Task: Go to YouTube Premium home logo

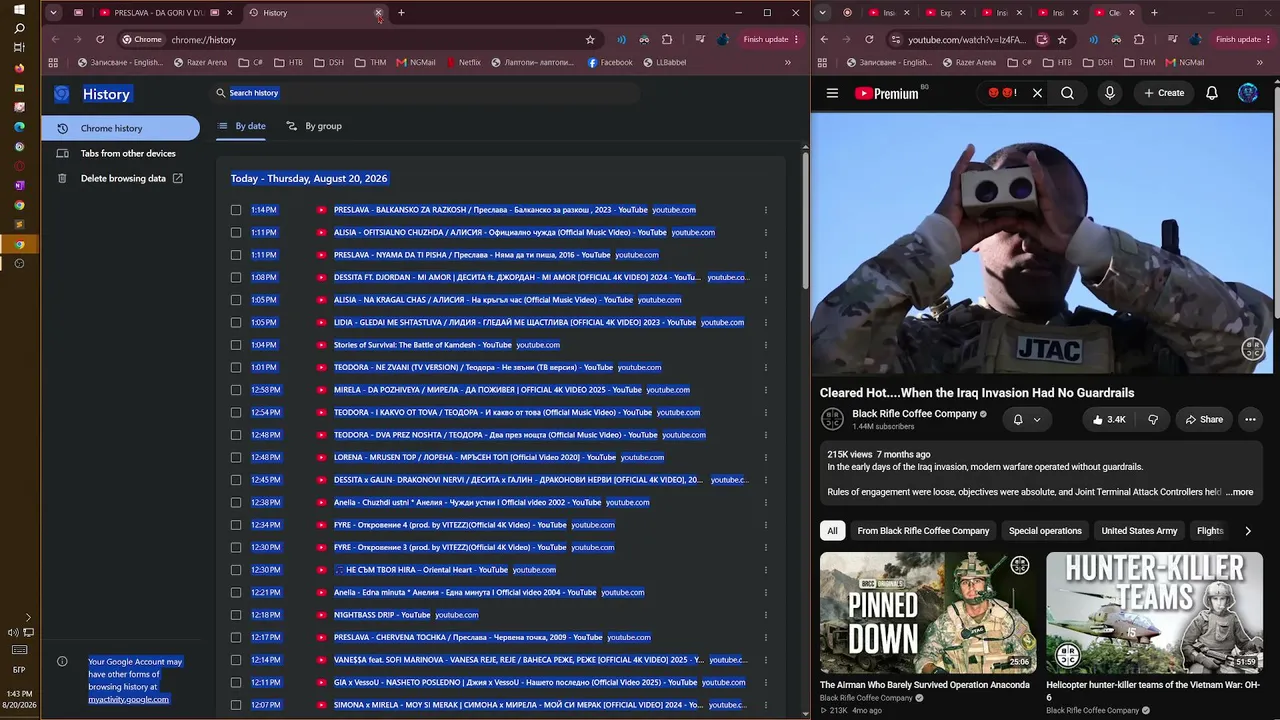Action: pos(887,93)
